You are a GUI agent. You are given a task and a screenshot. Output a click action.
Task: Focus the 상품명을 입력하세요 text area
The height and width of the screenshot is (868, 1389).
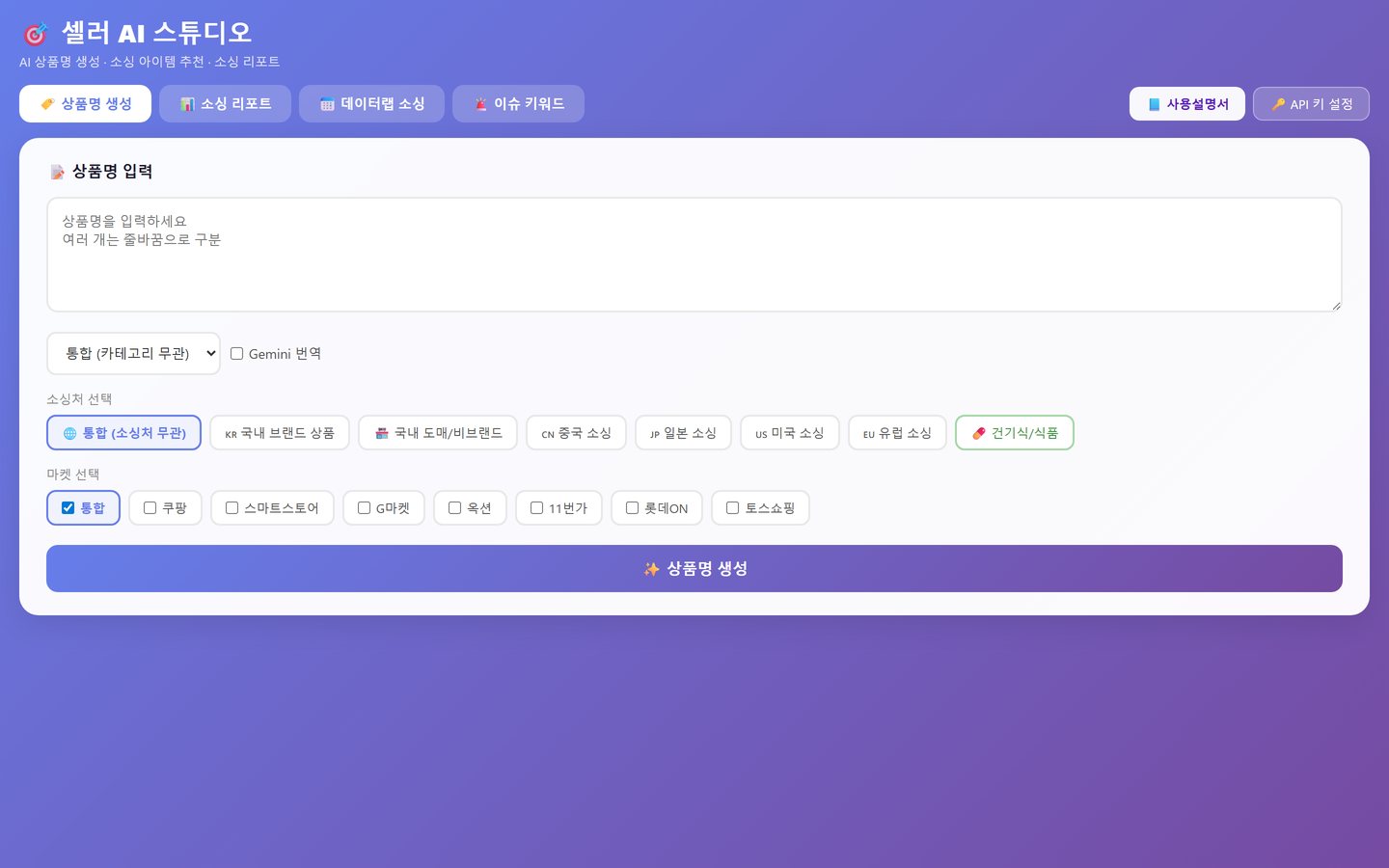pos(694,255)
